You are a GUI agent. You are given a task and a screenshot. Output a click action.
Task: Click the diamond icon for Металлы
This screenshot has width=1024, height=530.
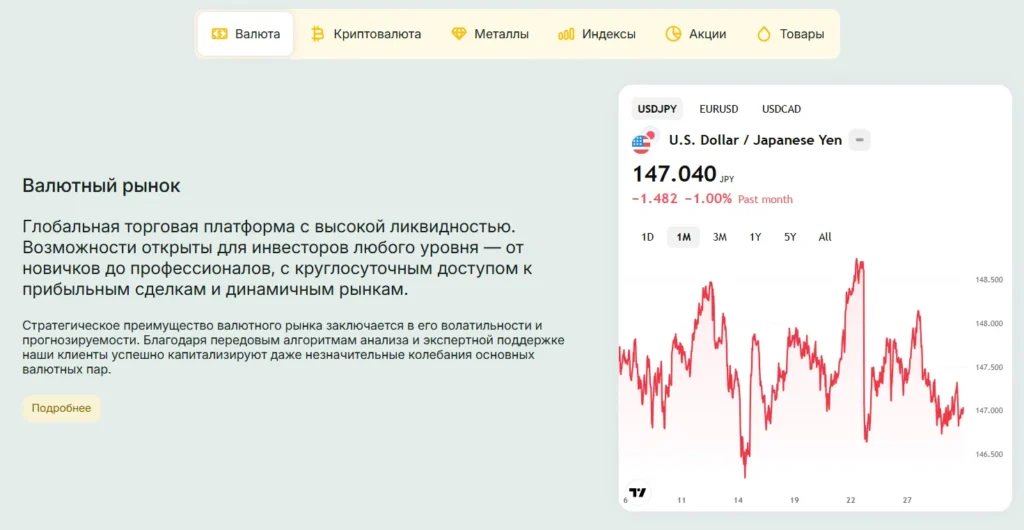[459, 34]
